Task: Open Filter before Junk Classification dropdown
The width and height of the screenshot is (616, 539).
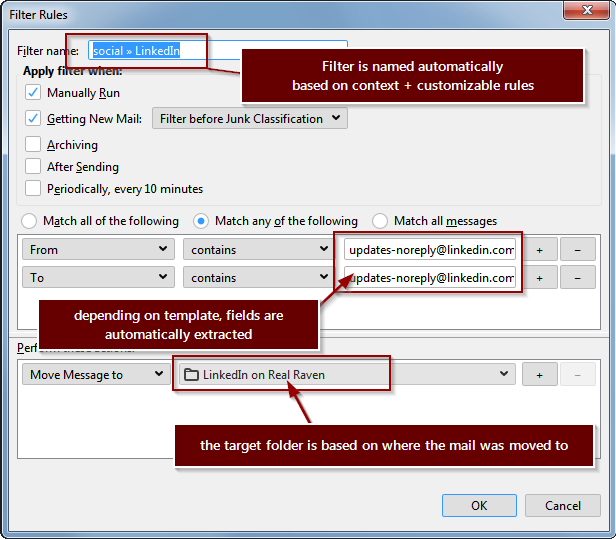Action: 250,118
